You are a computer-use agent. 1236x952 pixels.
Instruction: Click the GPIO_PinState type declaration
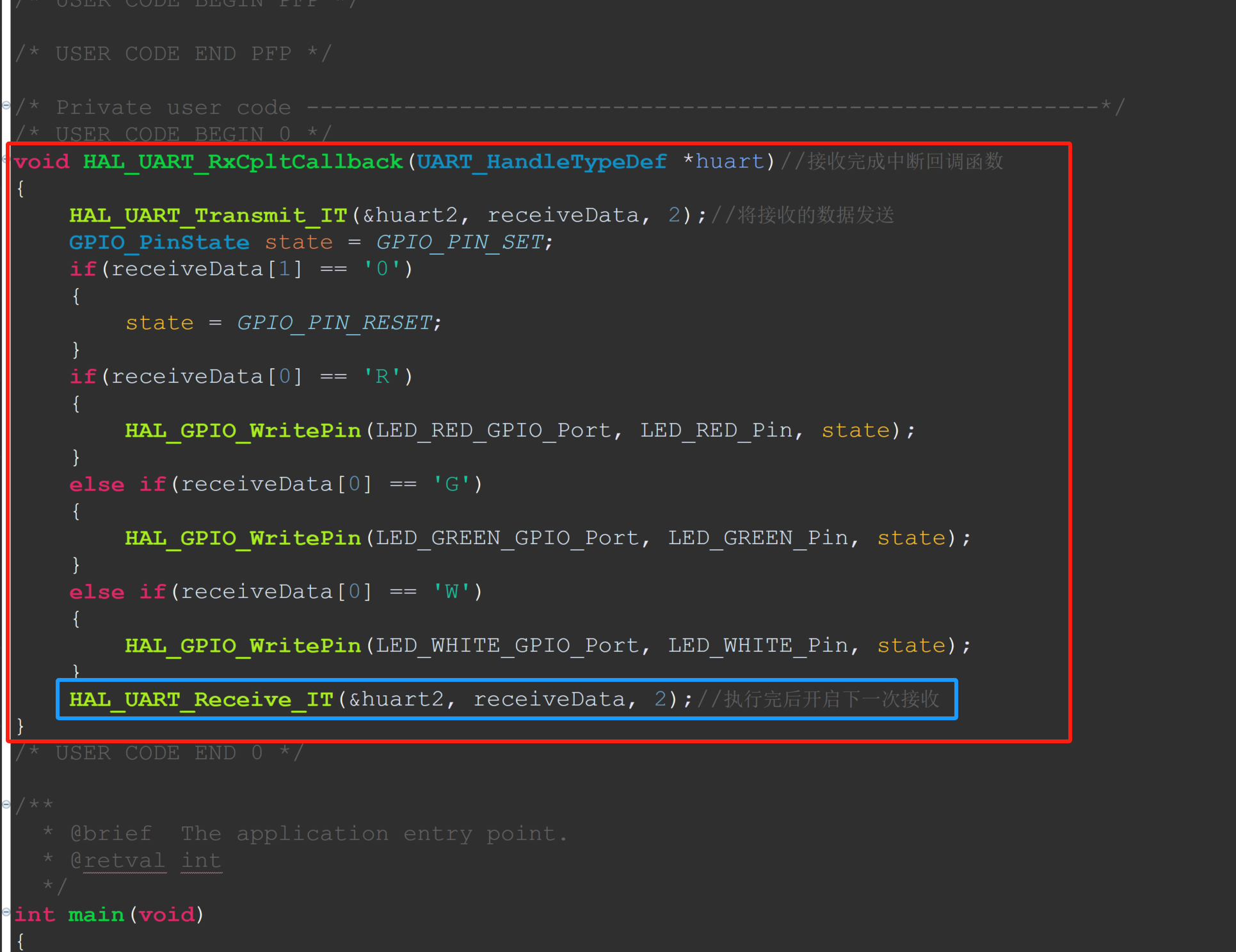click(x=159, y=242)
